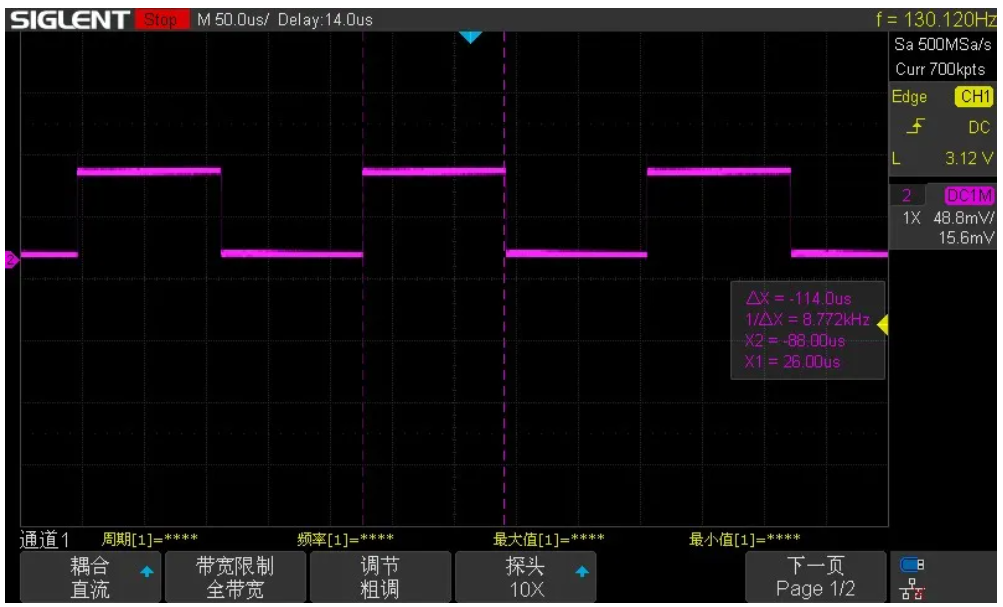Image resolution: width=1003 pixels, height=607 pixels.
Task: Click the Sa 500MSa/s sample rate
Action: pos(942,45)
